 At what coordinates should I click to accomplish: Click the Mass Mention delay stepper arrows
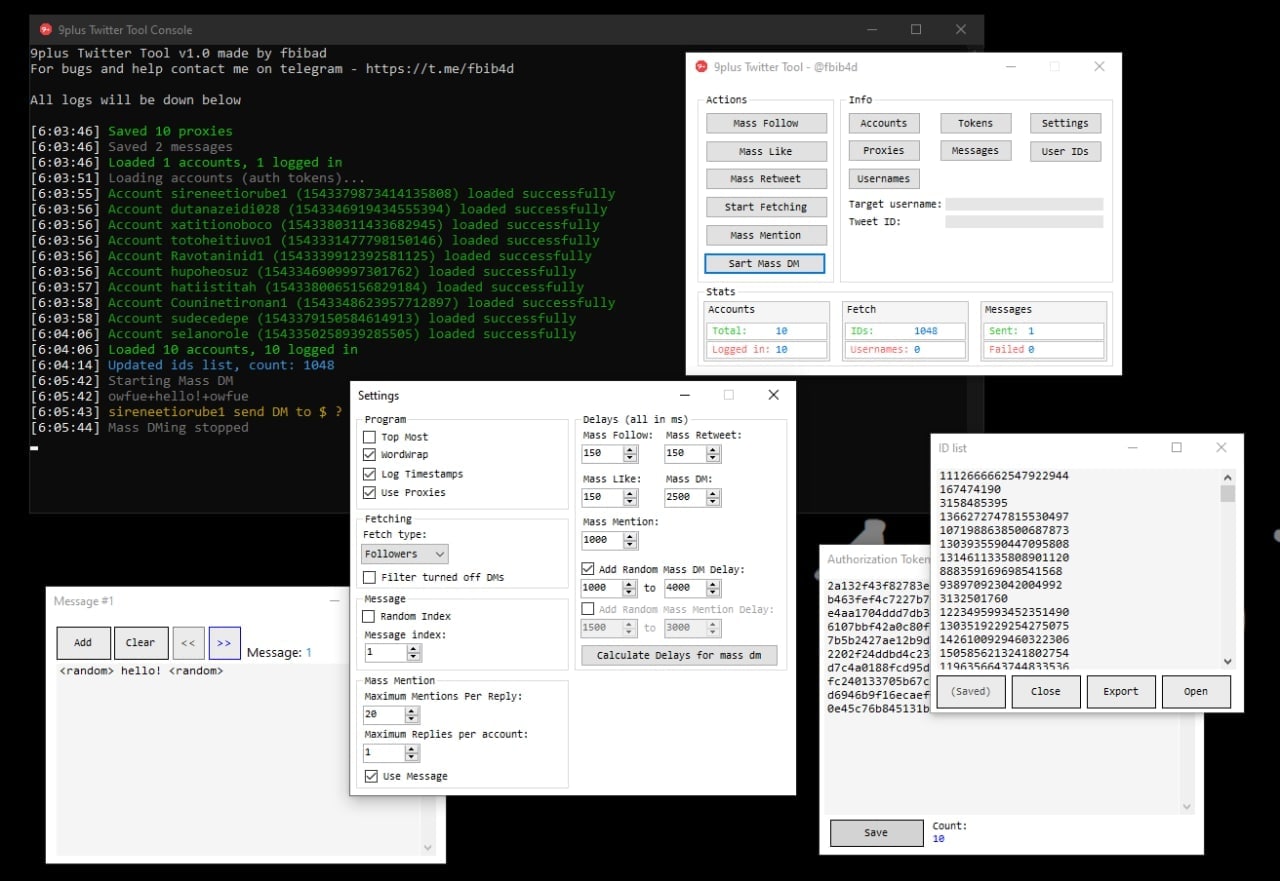click(x=630, y=540)
